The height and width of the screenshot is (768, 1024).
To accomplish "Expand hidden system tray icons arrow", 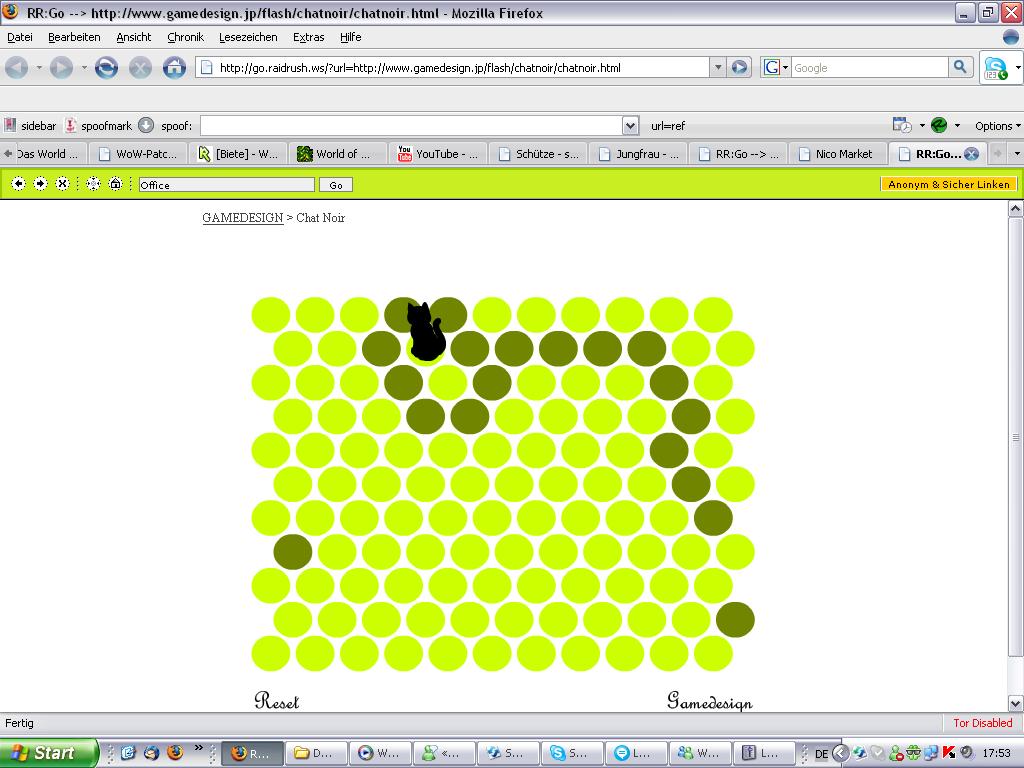I will point(840,753).
